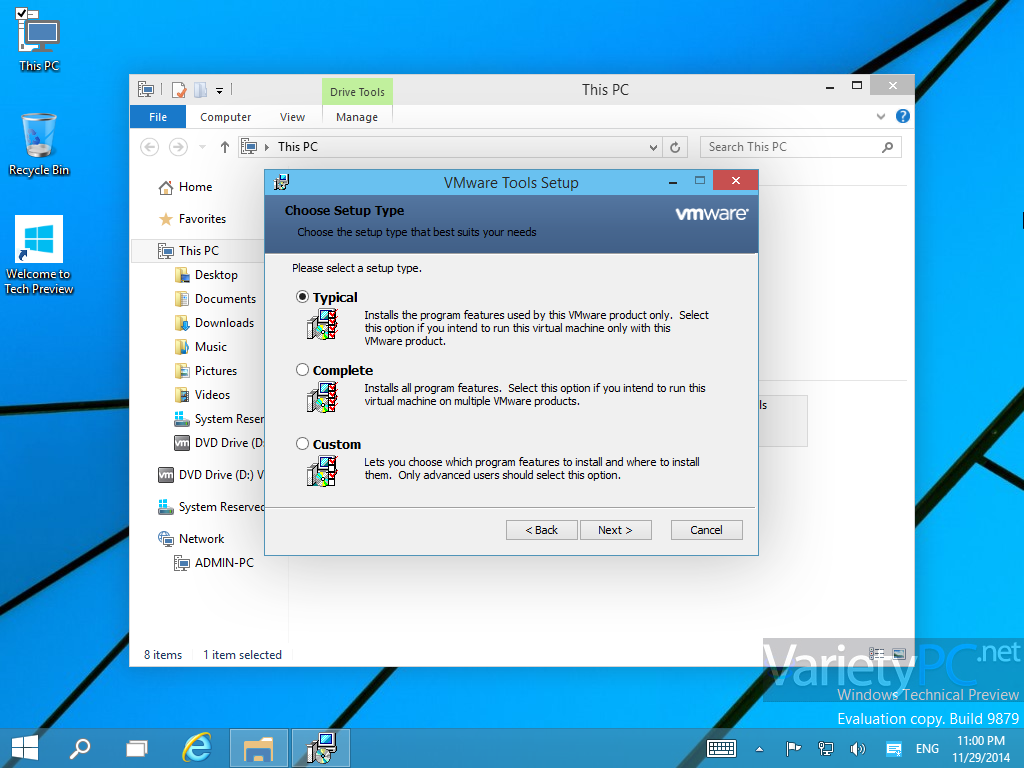This screenshot has height=768, width=1024.
Task: Select the Typical radio button
Action: 301,297
